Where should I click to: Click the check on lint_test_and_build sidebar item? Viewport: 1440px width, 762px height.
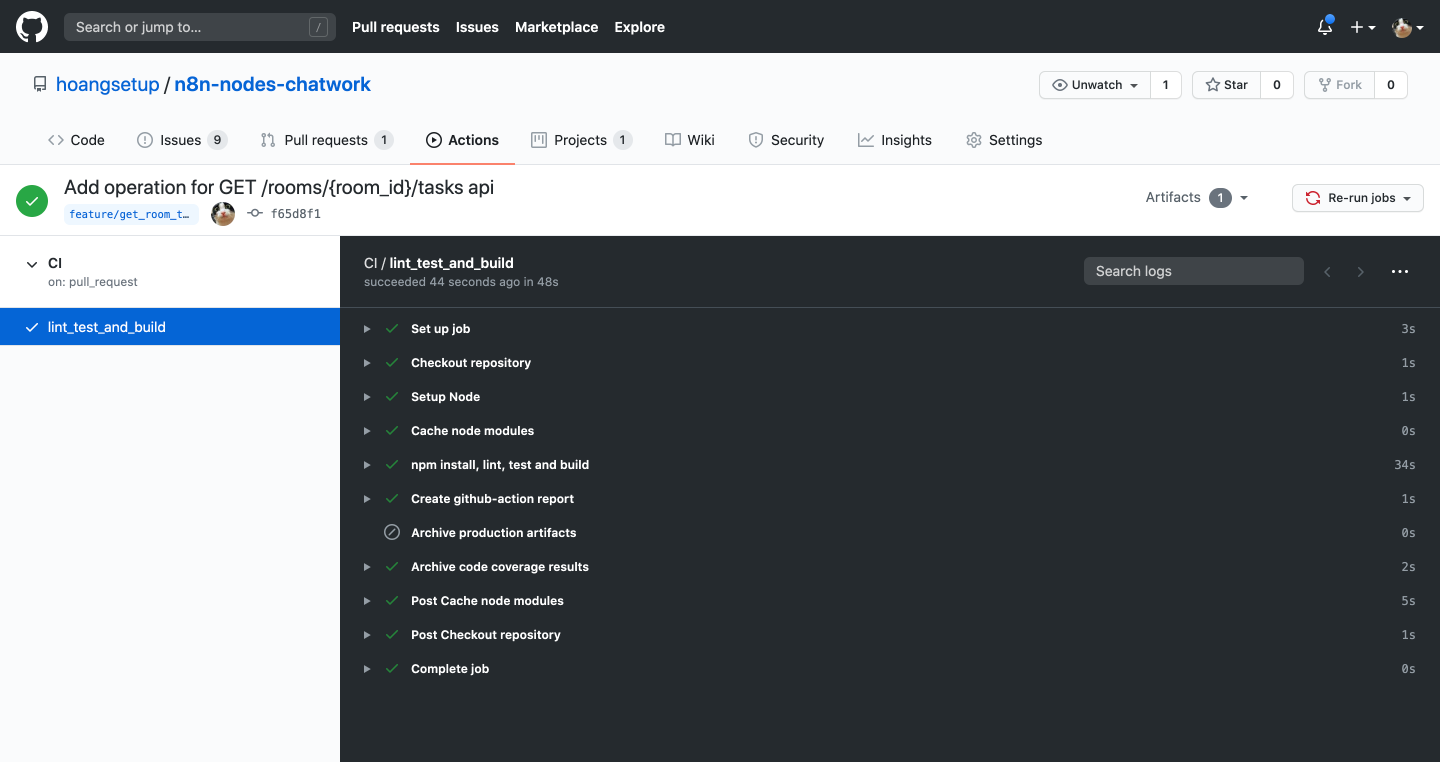(32, 327)
